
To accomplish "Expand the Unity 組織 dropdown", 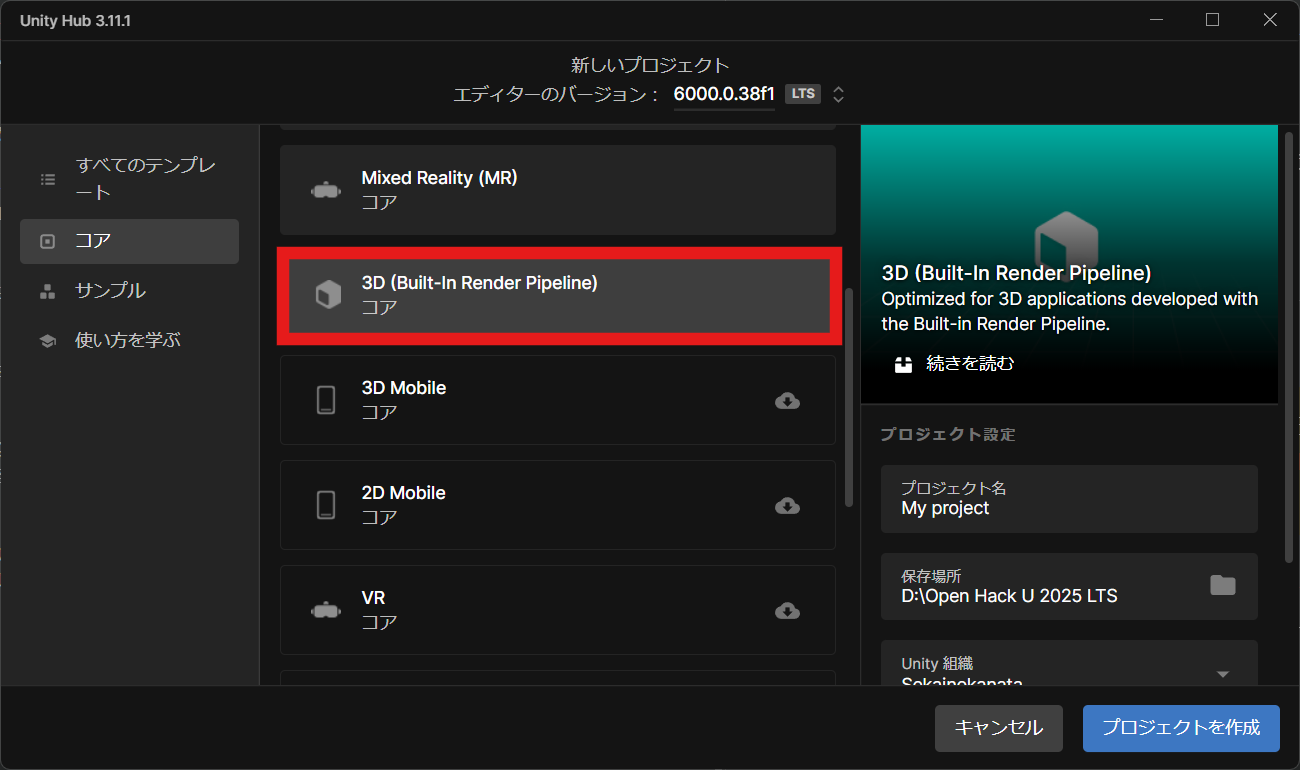I will tap(1222, 675).
